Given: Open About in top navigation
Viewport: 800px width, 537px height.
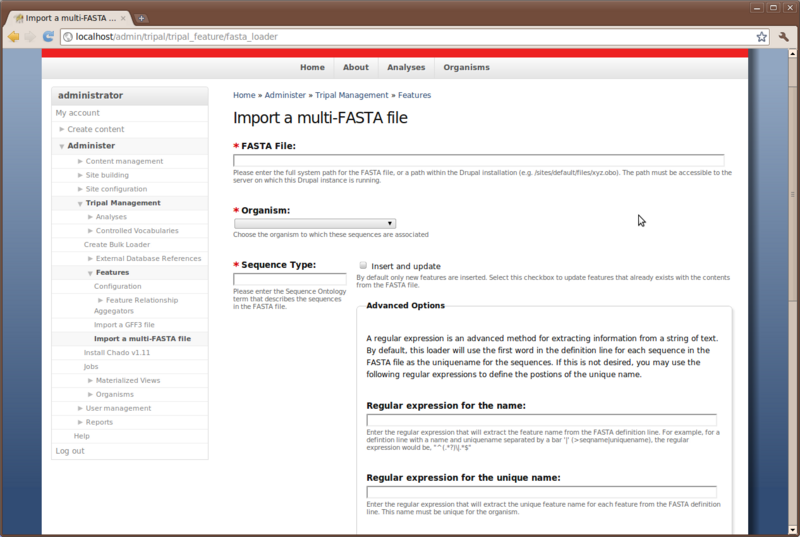Looking at the screenshot, I should pos(356,67).
